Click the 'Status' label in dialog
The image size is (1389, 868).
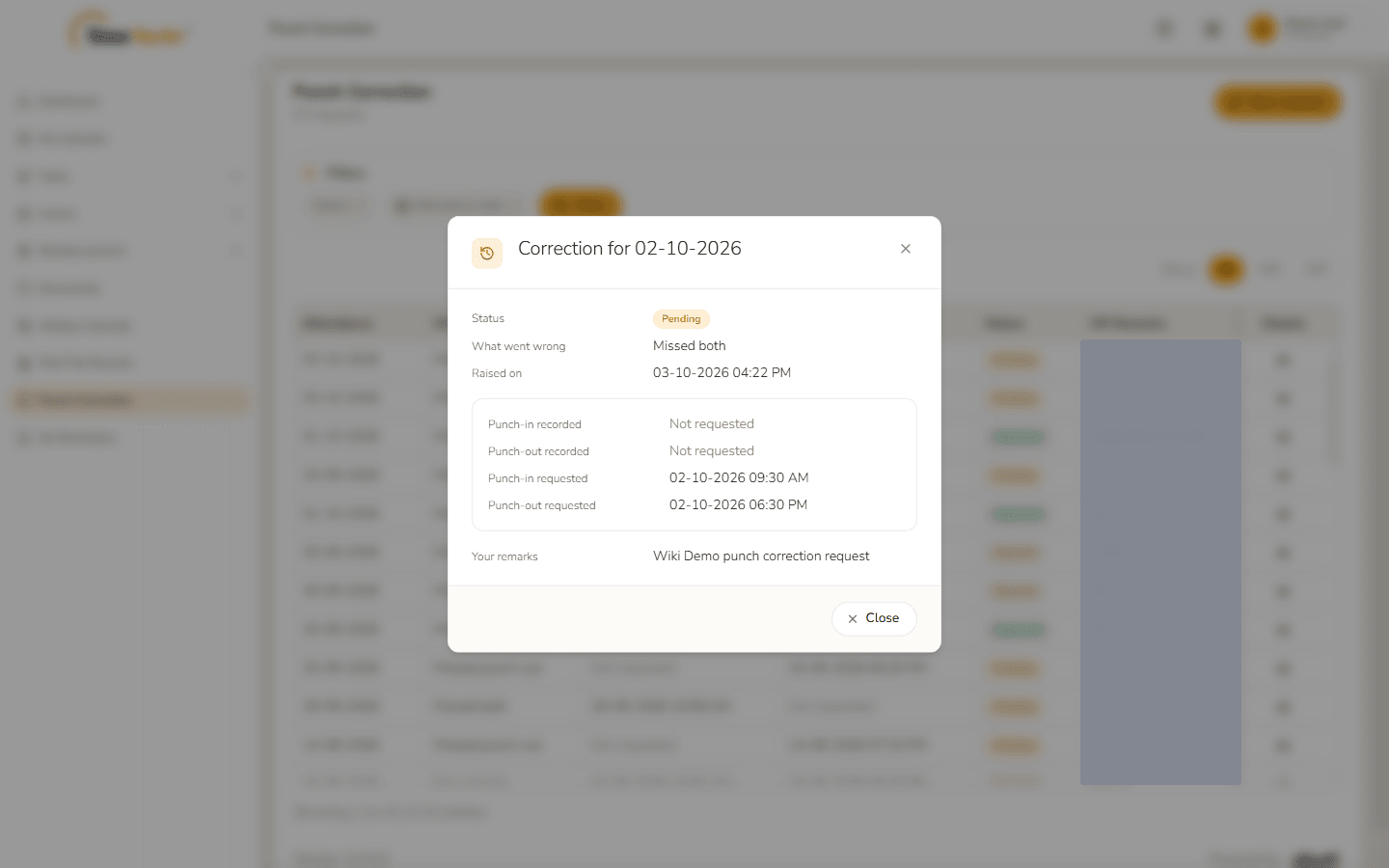pyautogui.click(x=488, y=318)
